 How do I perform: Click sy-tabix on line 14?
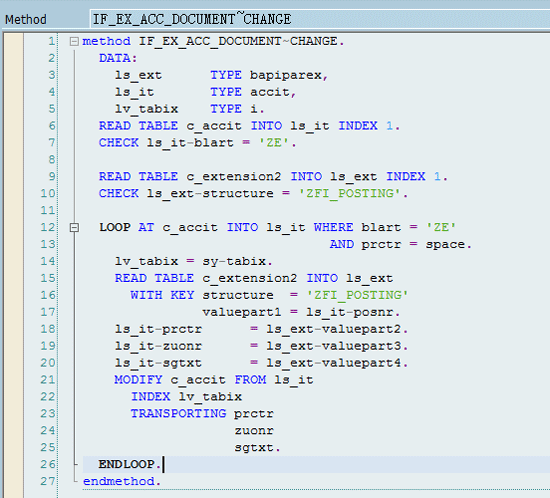tap(234, 261)
